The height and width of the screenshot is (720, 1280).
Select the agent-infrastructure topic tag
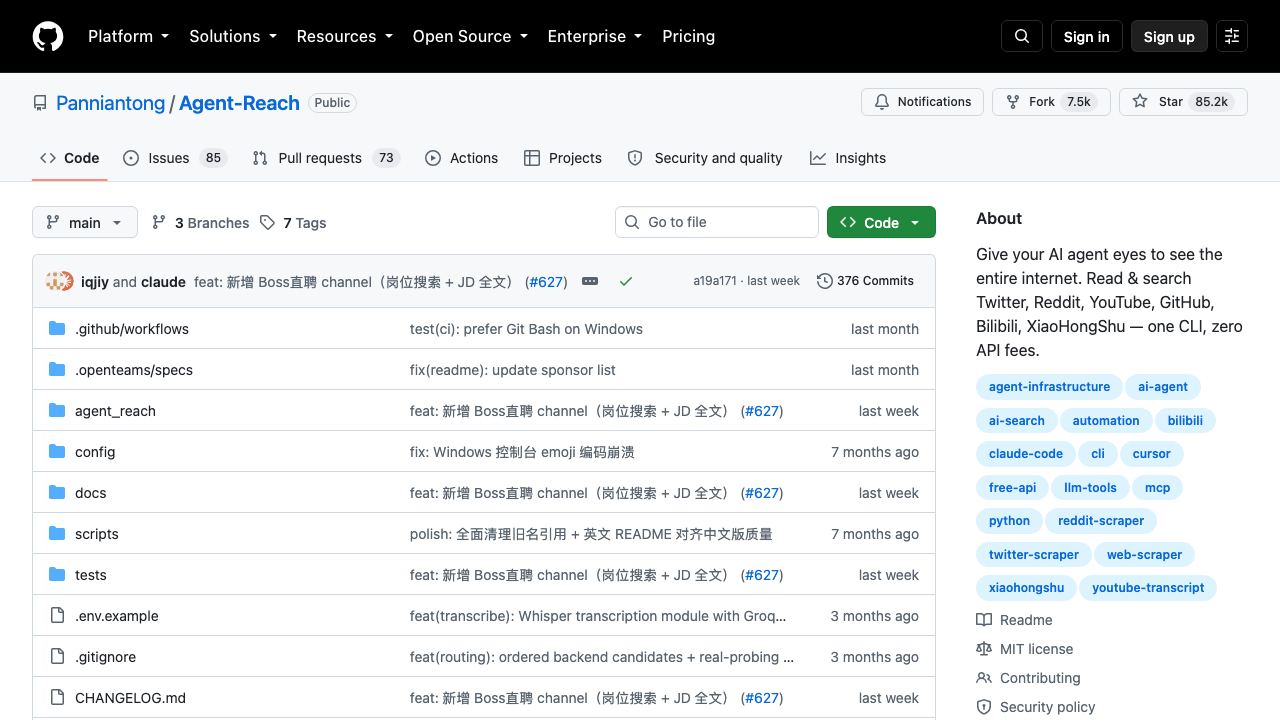pos(1049,387)
